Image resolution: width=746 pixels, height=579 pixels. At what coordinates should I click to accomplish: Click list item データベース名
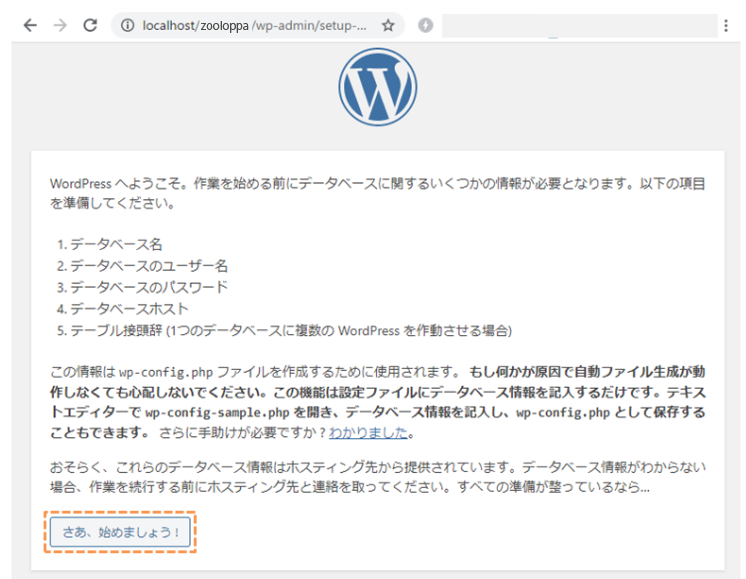pos(117,245)
